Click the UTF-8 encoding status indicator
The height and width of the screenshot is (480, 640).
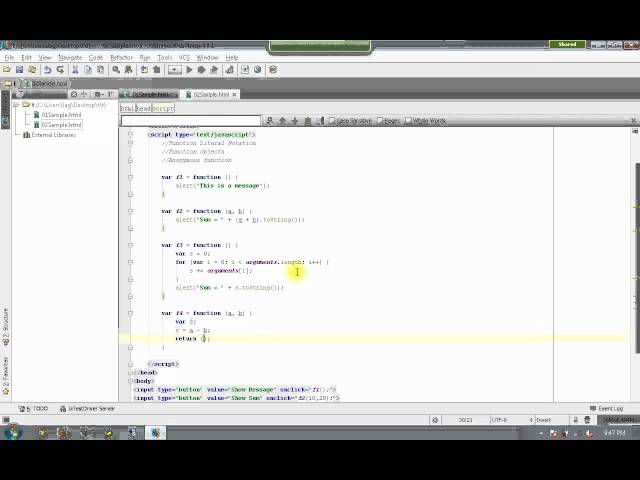coord(500,420)
